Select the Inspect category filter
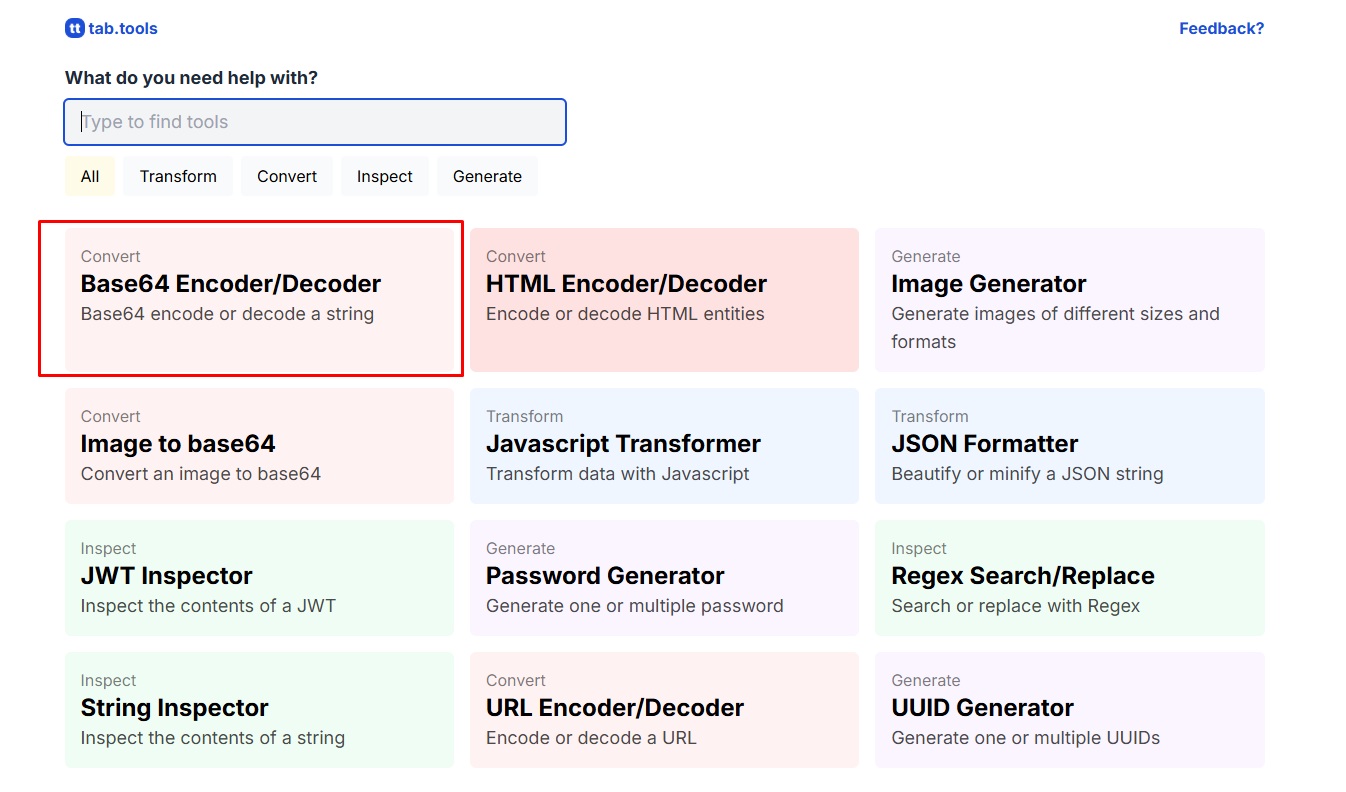The image size is (1346, 792). [x=384, y=176]
